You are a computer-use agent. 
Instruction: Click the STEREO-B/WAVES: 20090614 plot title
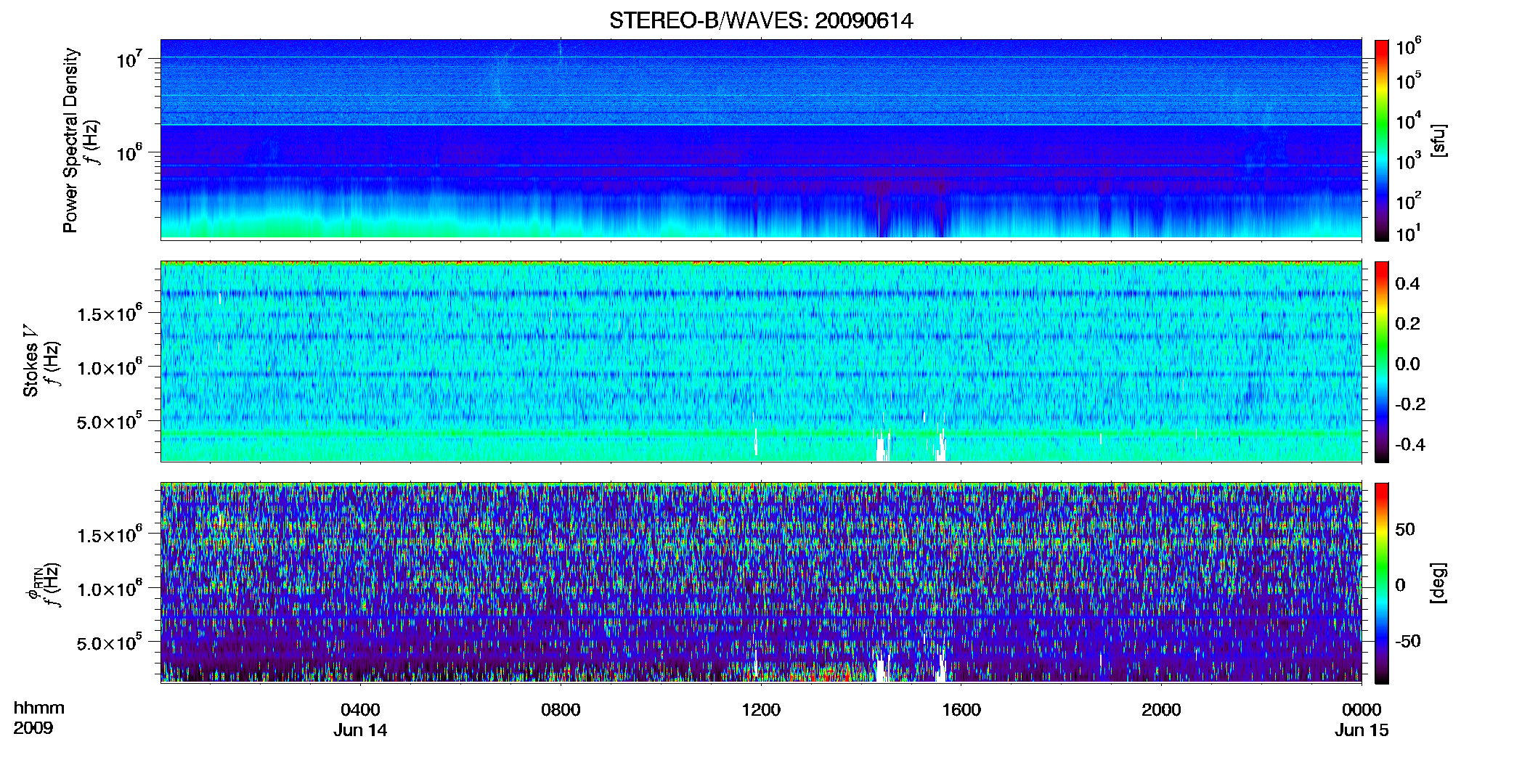point(761,20)
